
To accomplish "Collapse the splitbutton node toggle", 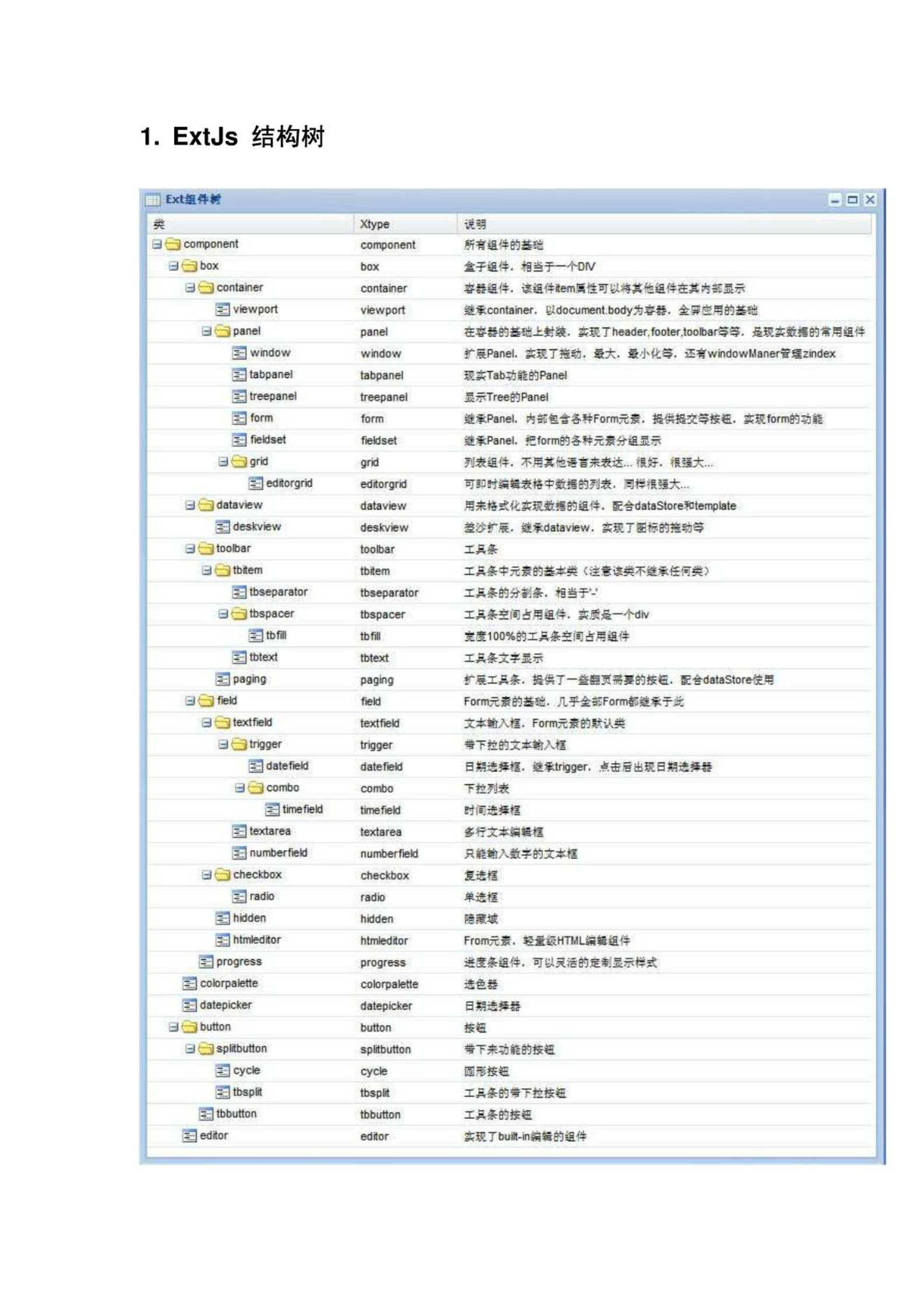I will 190,1049.
